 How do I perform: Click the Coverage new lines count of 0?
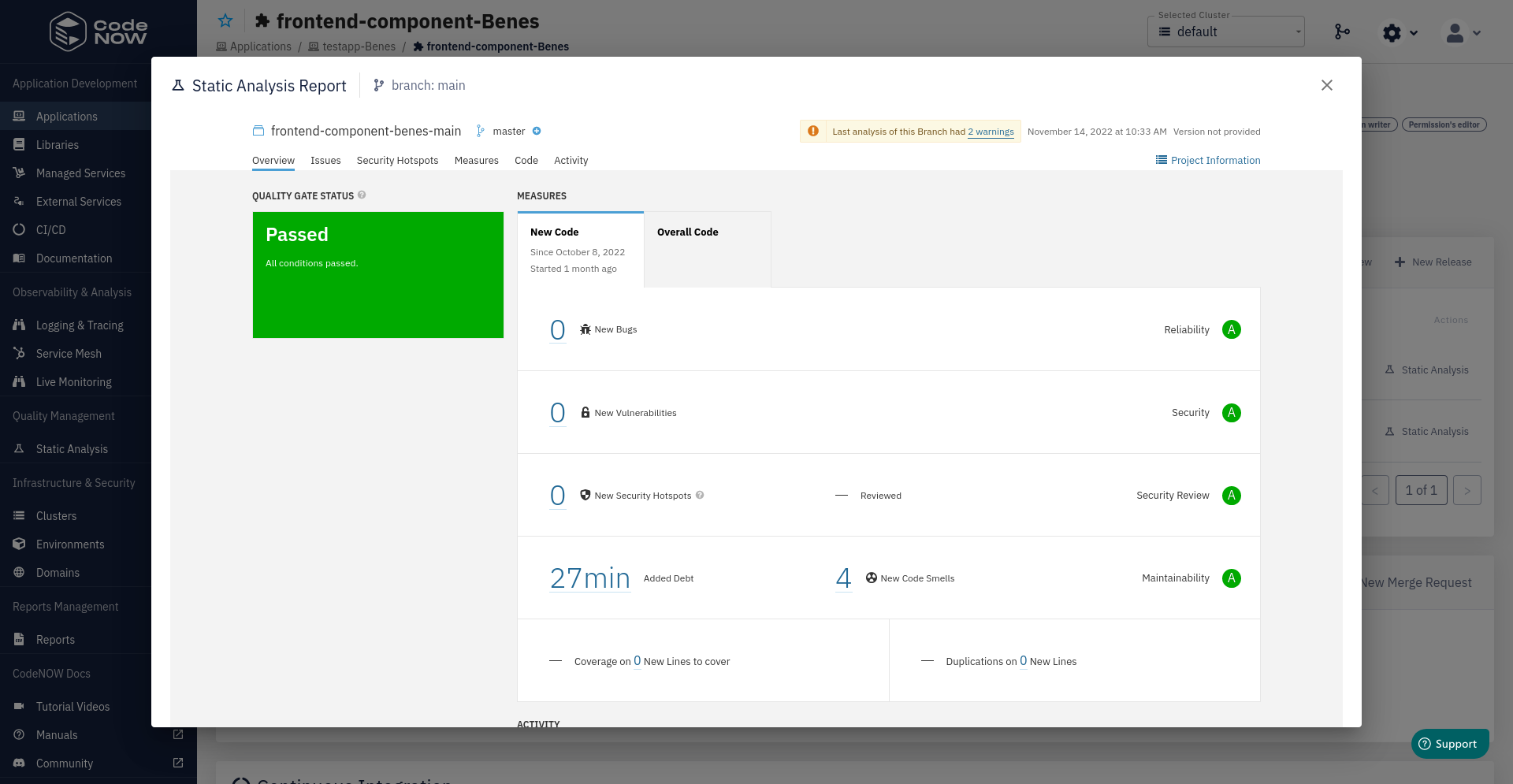pos(638,661)
